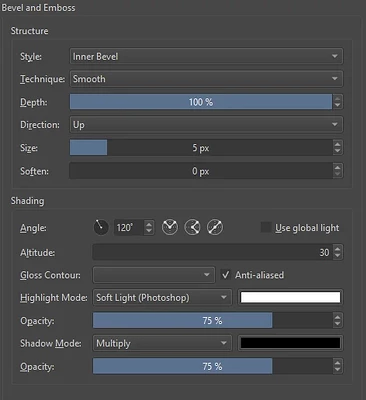Open the Technique dropdown showing Smooth
The image size is (366, 400).
point(206,79)
